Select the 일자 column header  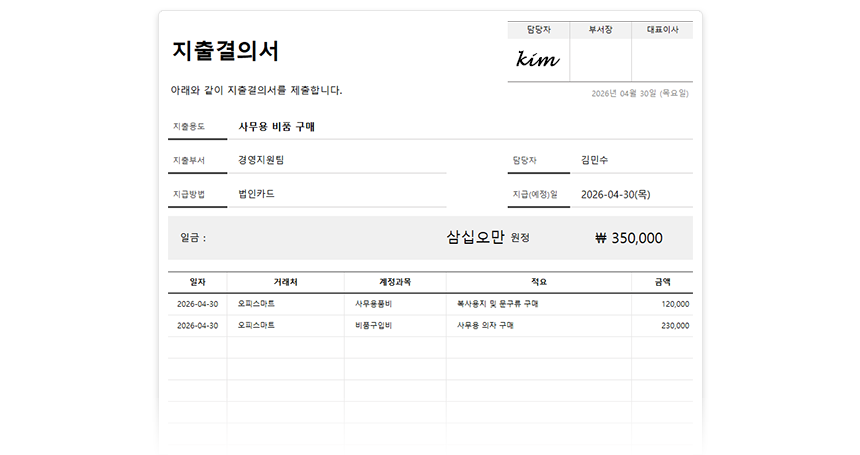(x=197, y=282)
